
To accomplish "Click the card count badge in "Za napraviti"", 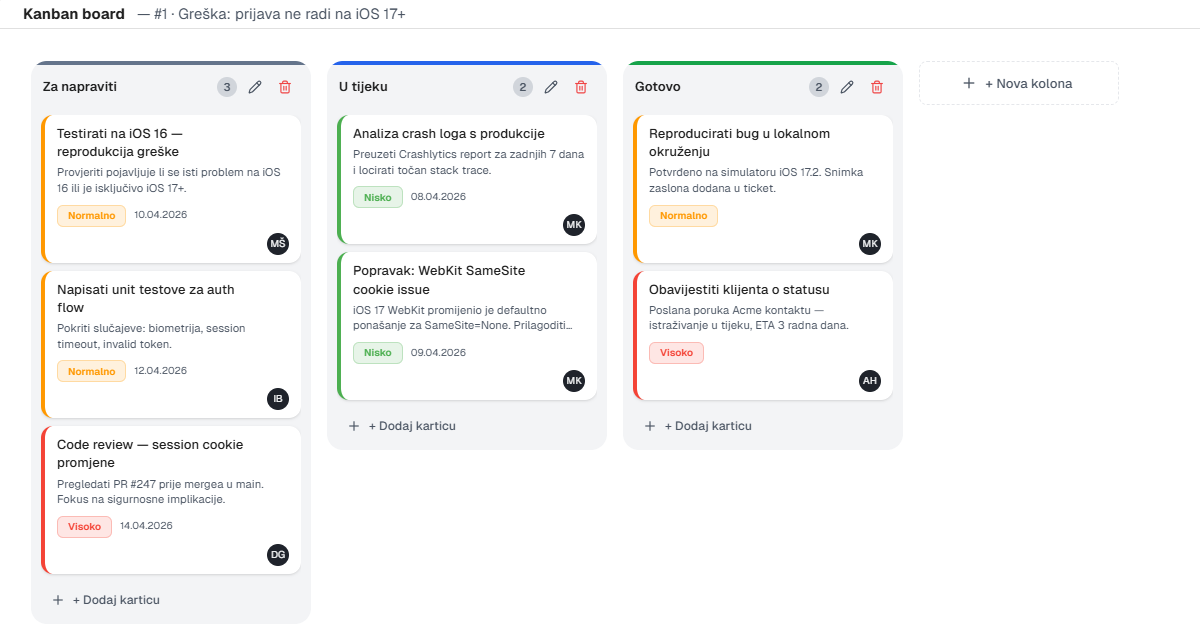I will click(226, 87).
